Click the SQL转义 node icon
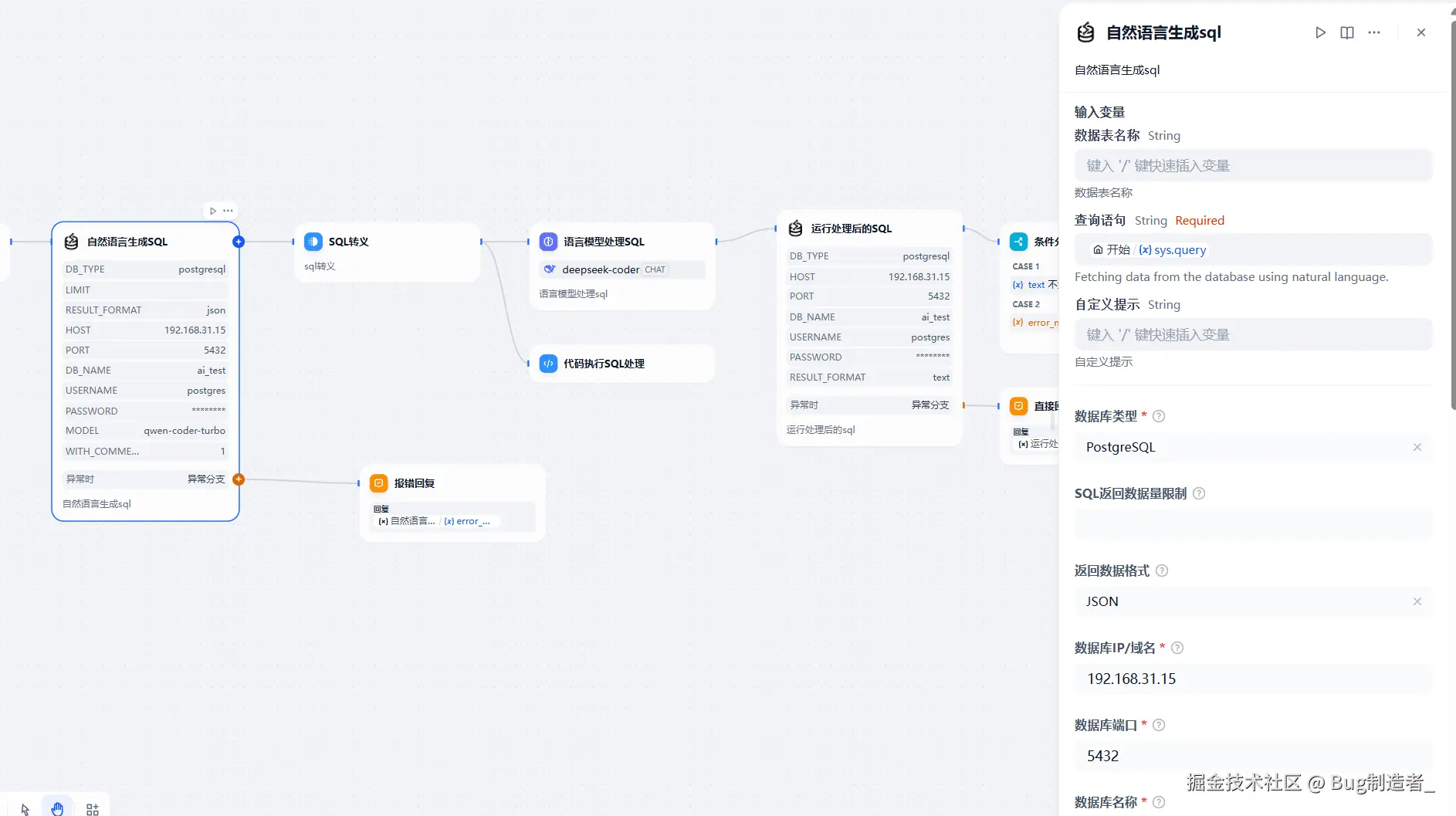The width and height of the screenshot is (1456, 816). pos(313,242)
